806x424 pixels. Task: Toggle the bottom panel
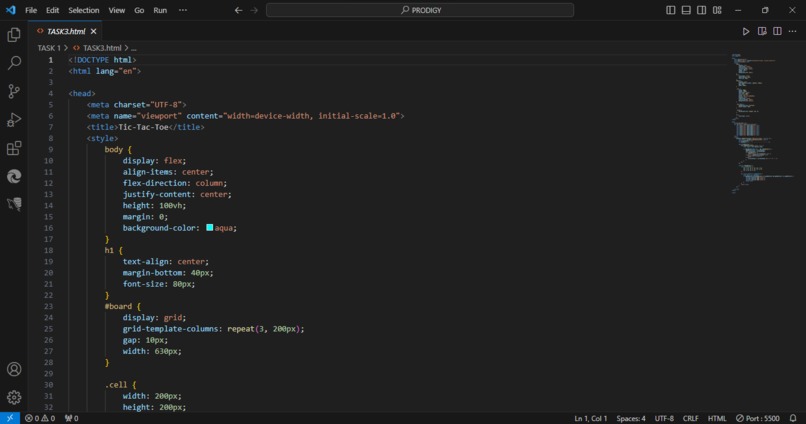(x=686, y=10)
